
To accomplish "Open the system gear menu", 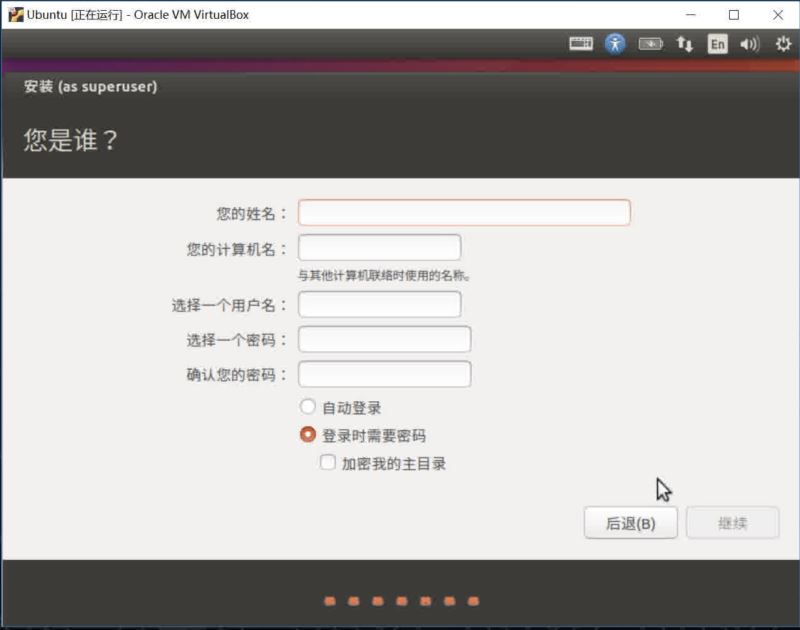I will (x=783, y=44).
